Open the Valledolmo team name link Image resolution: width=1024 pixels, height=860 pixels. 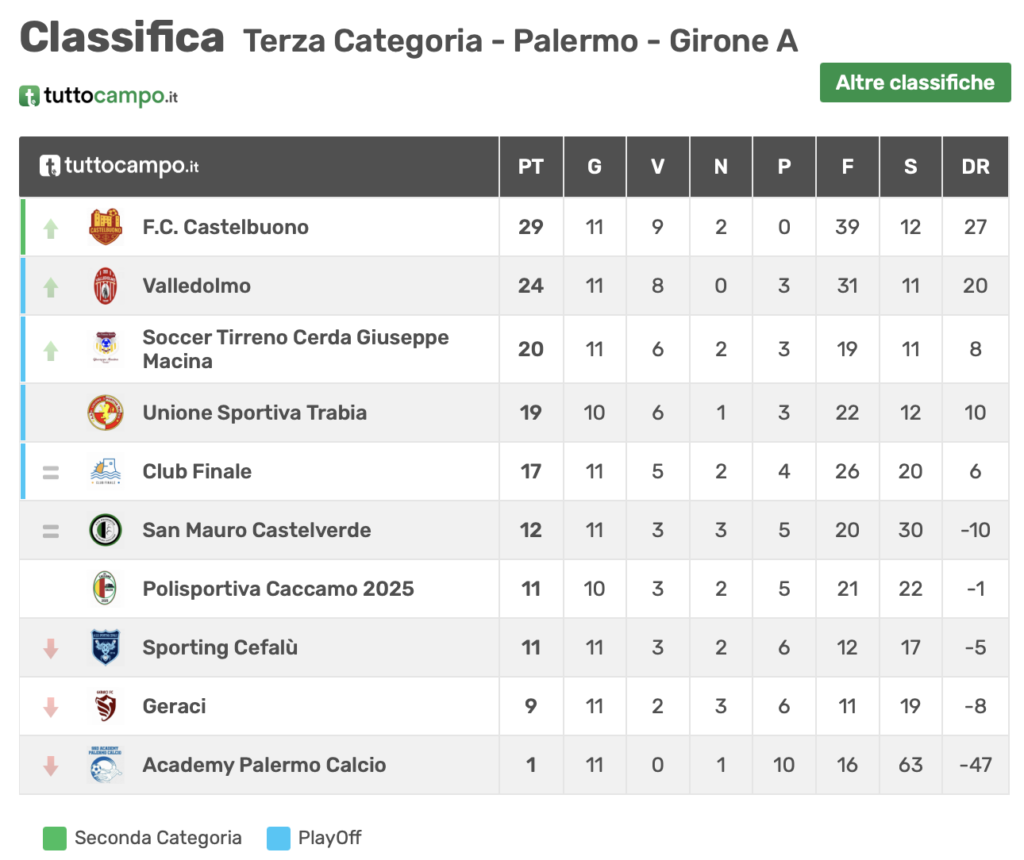(197, 286)
